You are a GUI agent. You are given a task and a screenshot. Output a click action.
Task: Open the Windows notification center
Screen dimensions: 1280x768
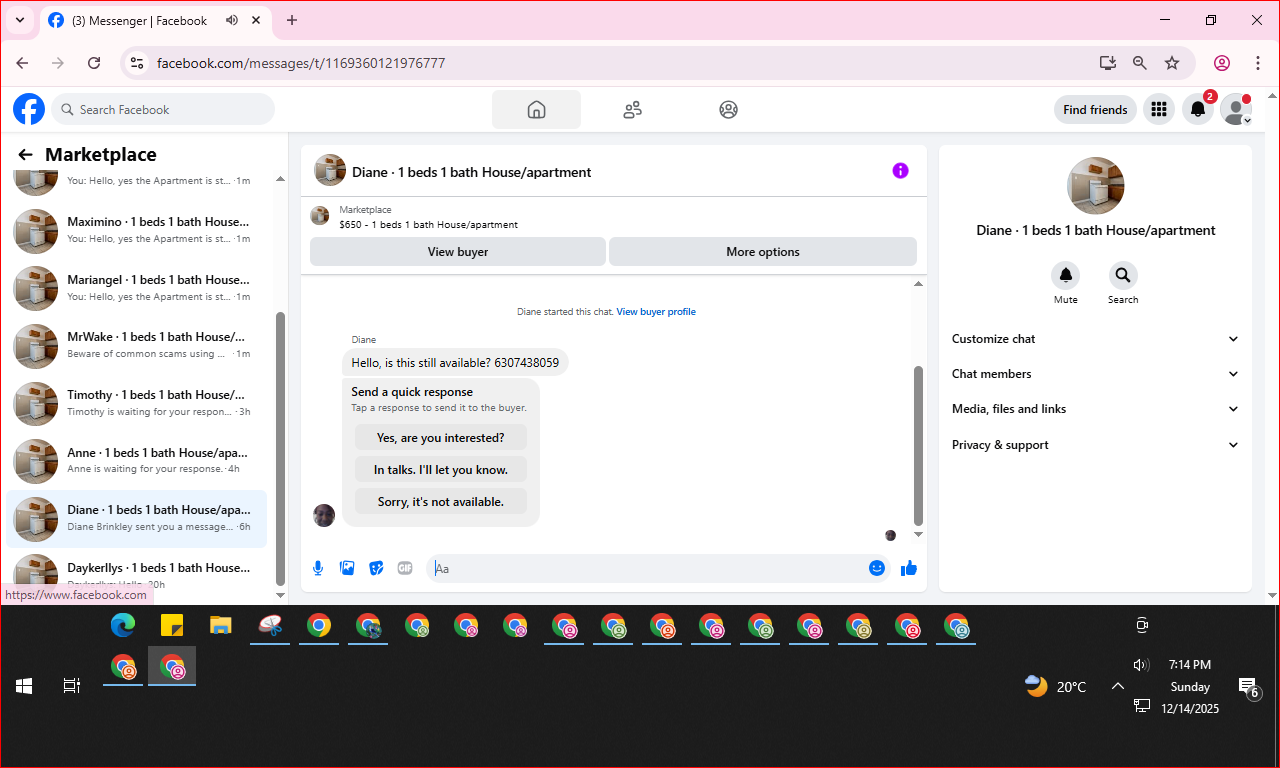1249,687
